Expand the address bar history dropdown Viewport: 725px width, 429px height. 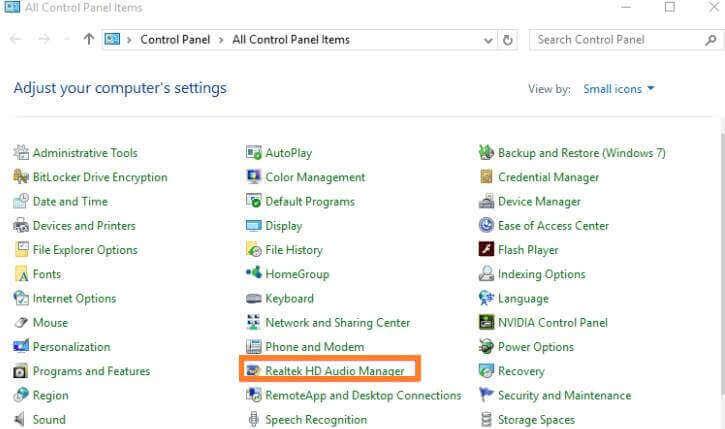coord(488,40)
